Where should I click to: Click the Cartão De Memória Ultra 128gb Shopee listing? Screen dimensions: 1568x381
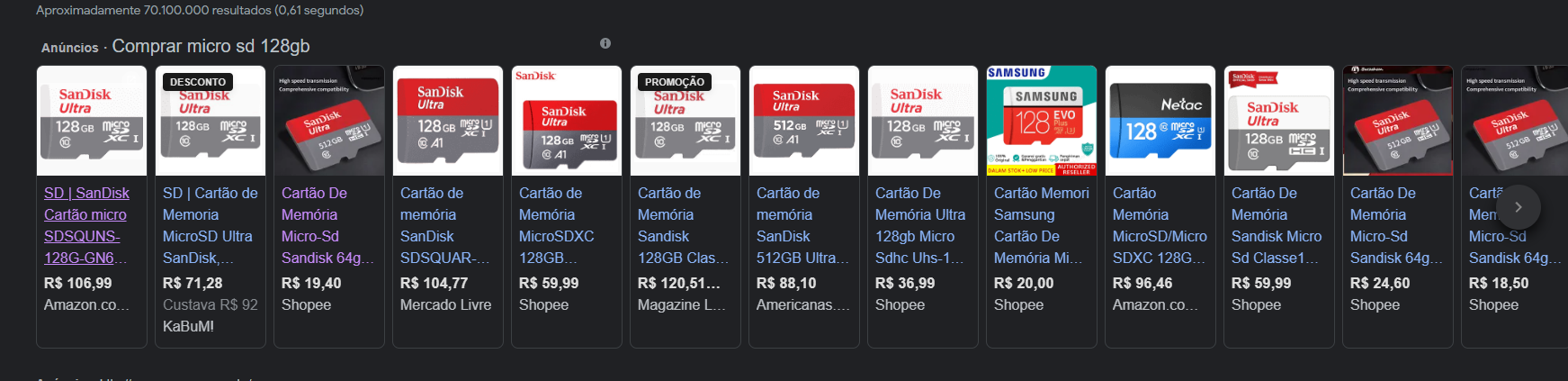coord(921,225)
